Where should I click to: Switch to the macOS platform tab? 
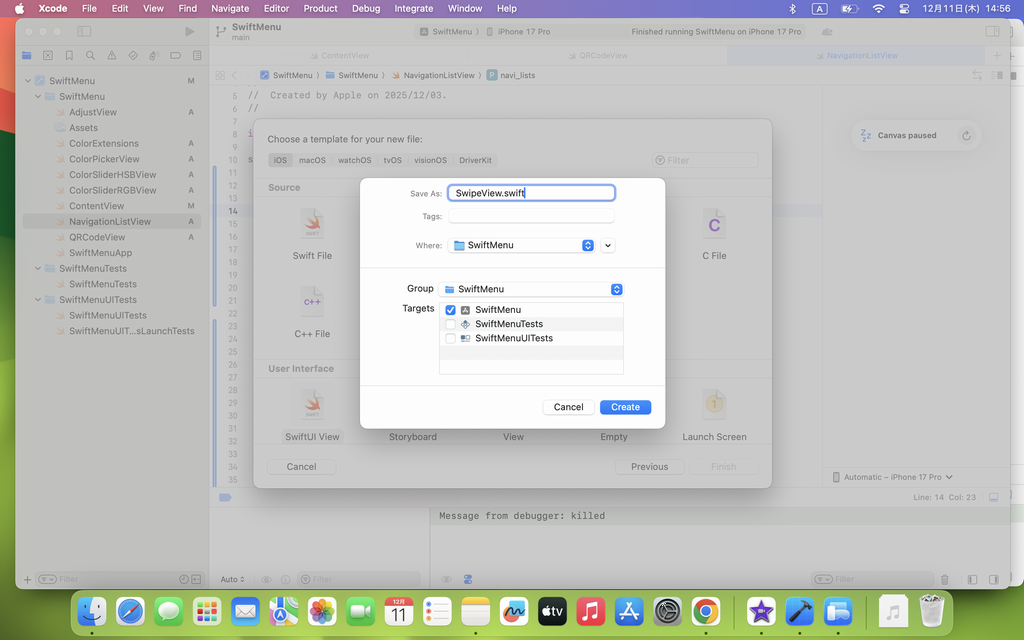312,160
